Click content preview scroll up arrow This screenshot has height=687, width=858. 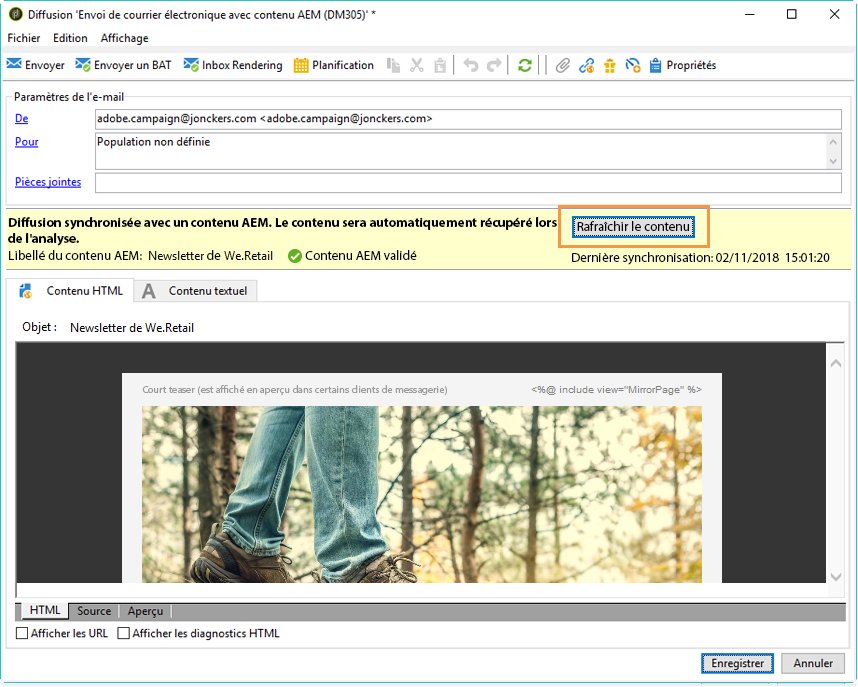pos(836,363)
